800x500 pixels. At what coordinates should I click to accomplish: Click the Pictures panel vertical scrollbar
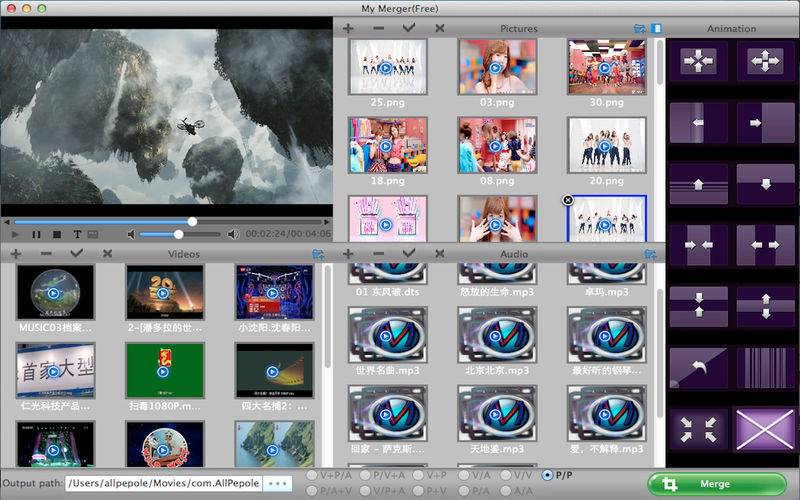tap(659, 61)
